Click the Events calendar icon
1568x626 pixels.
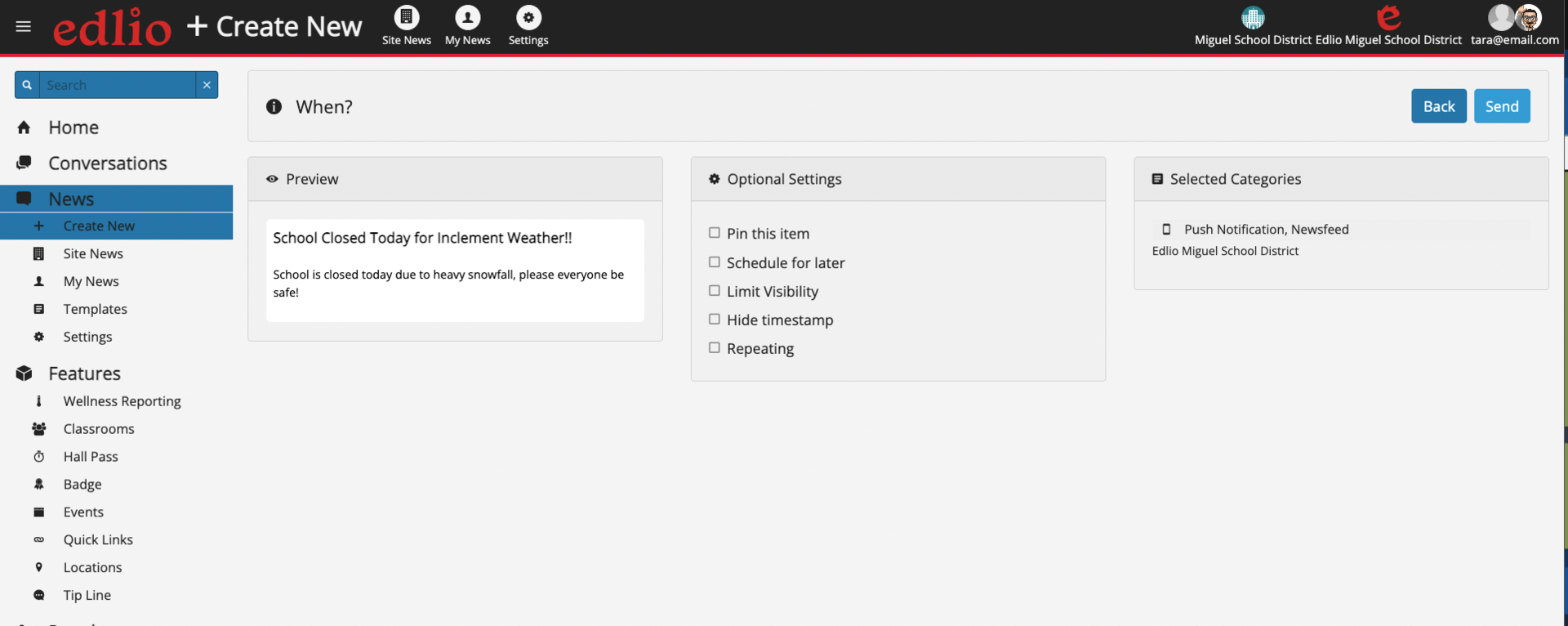pos(38,512)
